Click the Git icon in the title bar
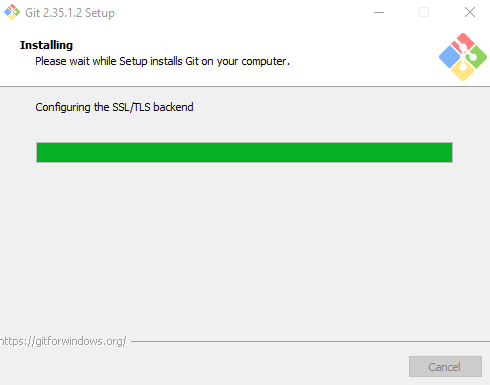The image size is (490, 385). (12, 12)
